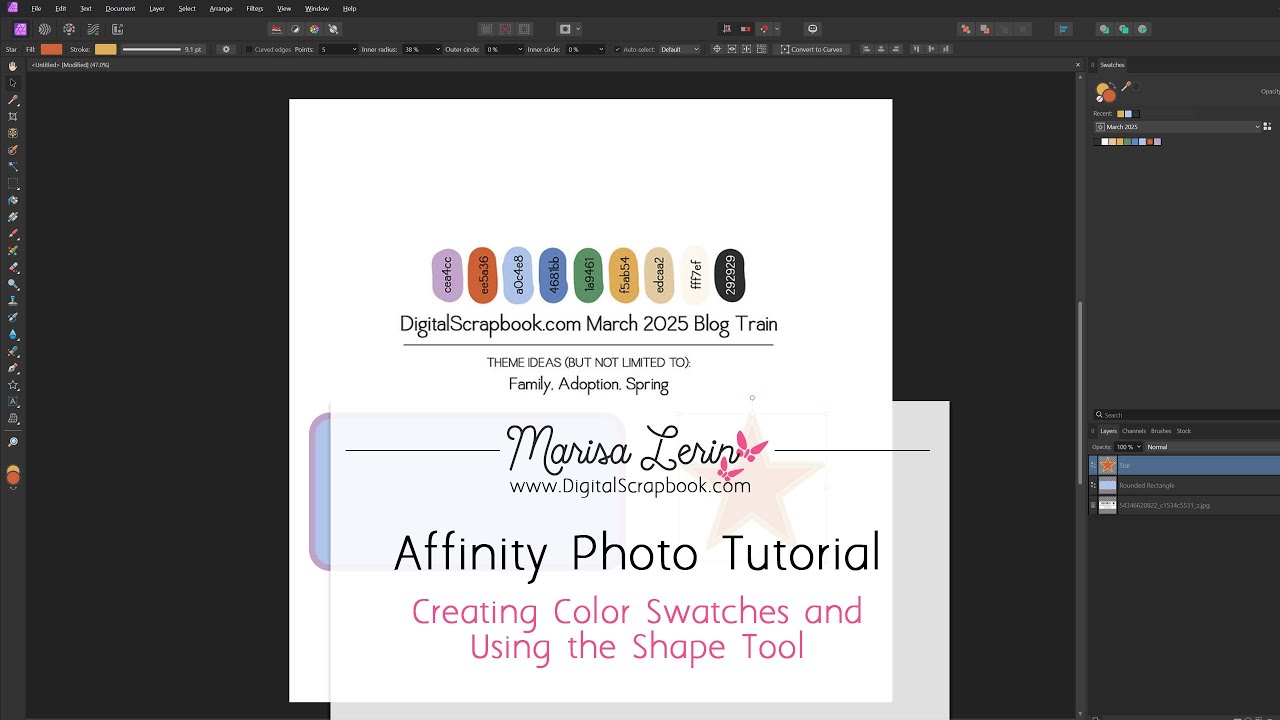
Task: Toggle the Curved edges checkbox
Action: point(249,49)
